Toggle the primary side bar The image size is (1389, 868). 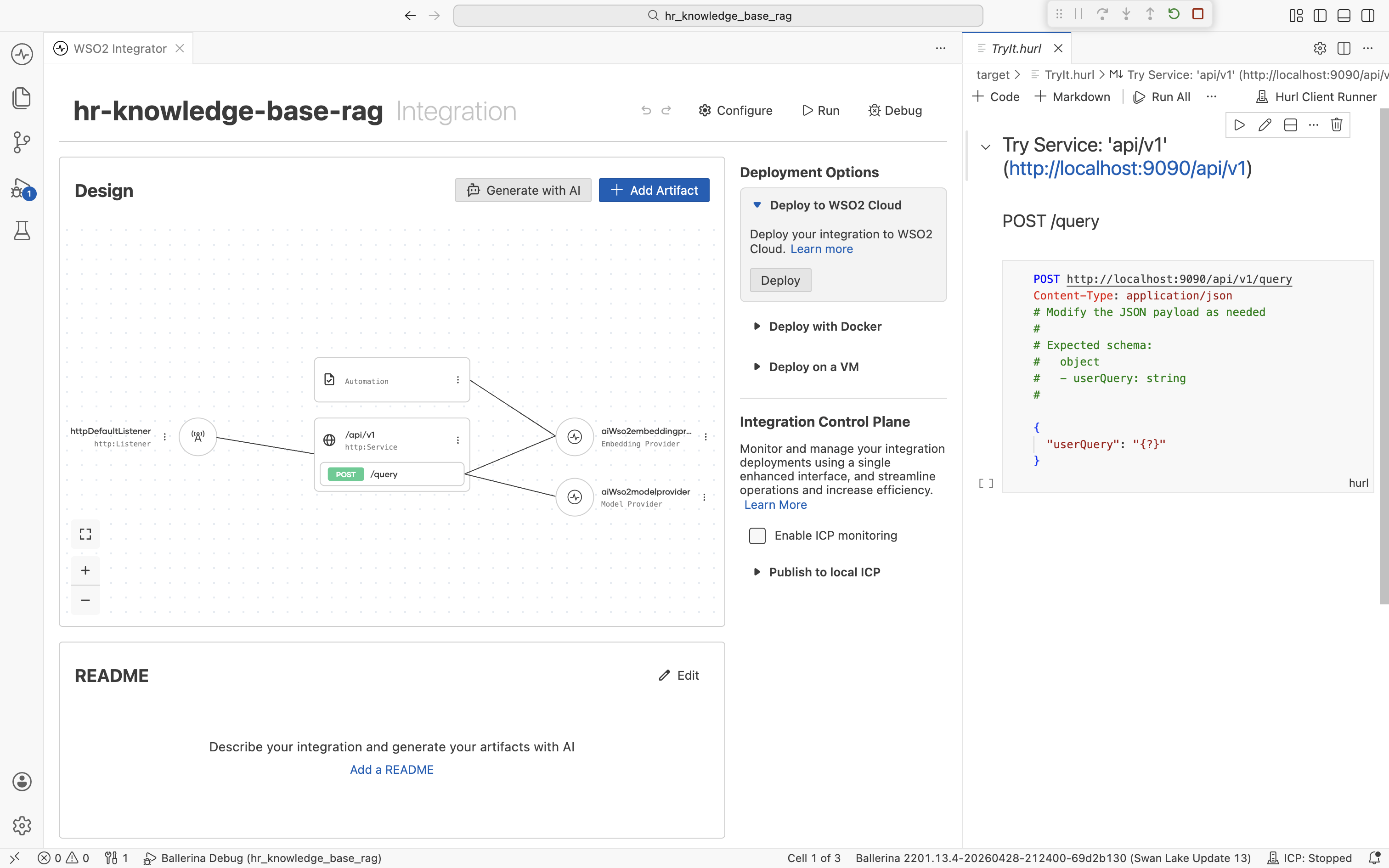coord(1320,16)
